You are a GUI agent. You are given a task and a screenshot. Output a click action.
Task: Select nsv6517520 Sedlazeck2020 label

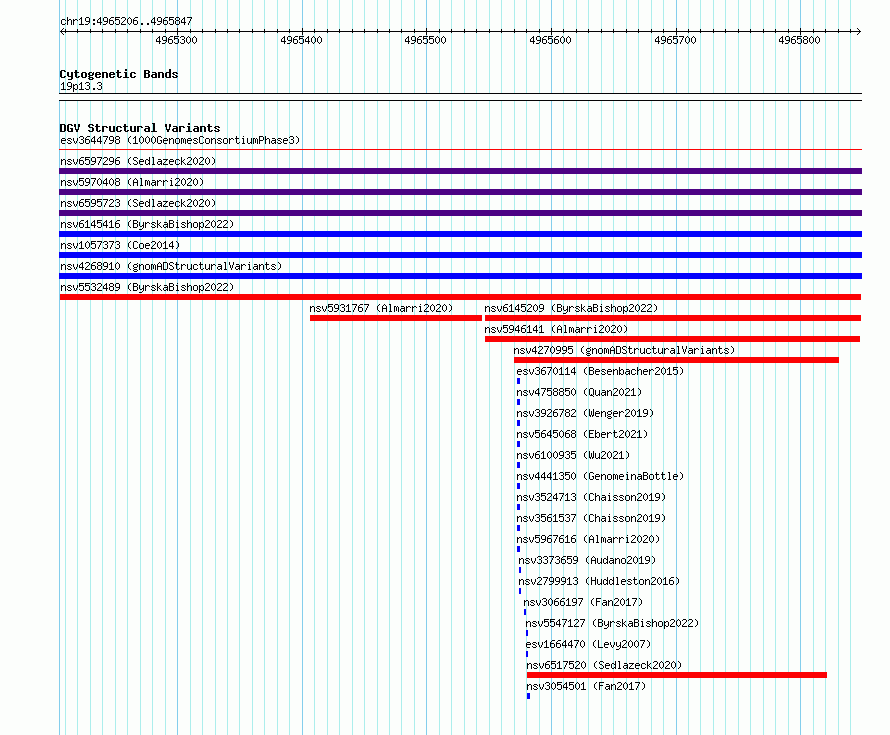coord(604,665)
